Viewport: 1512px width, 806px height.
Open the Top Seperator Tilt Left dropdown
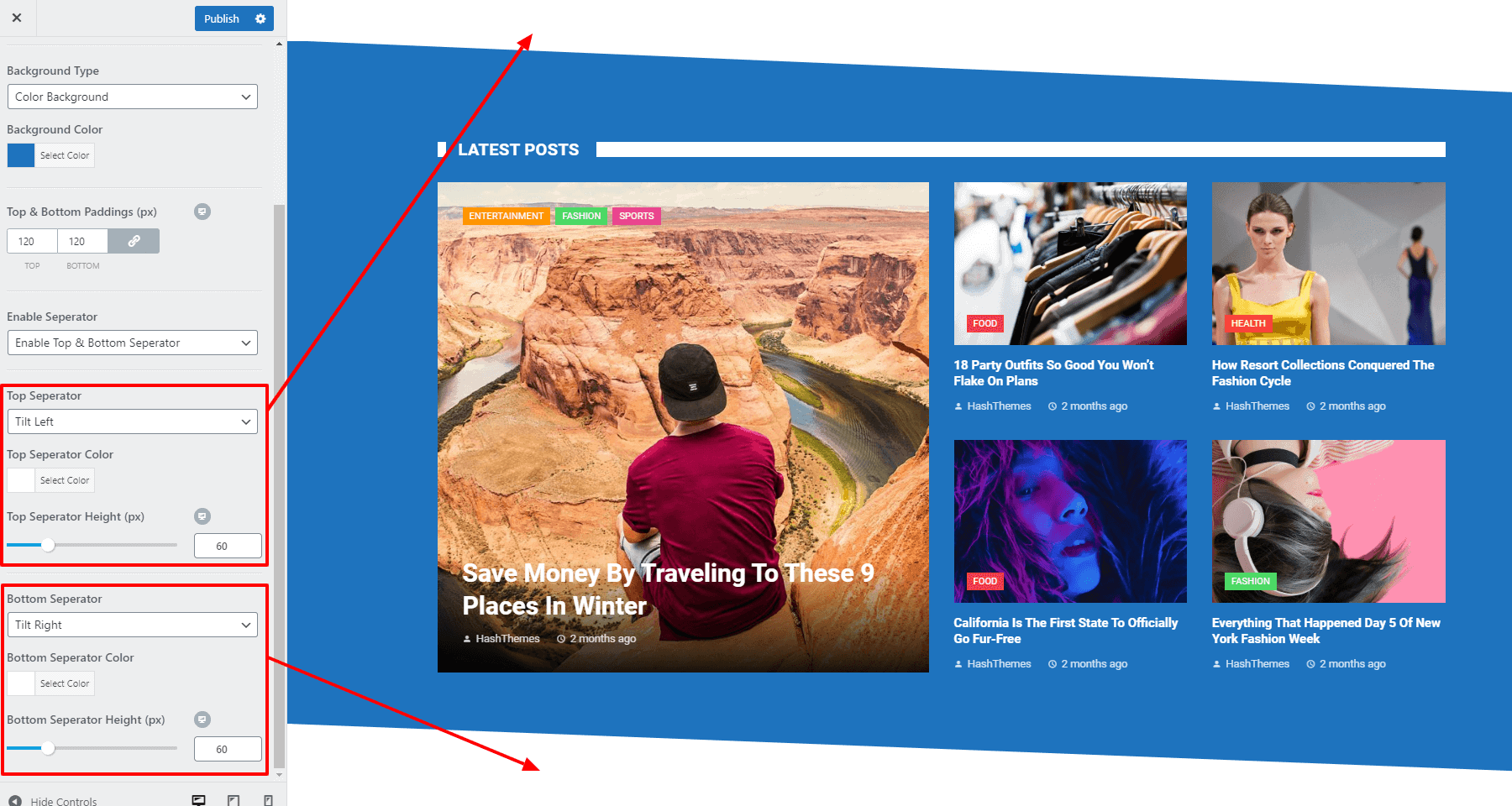(132, 421)
